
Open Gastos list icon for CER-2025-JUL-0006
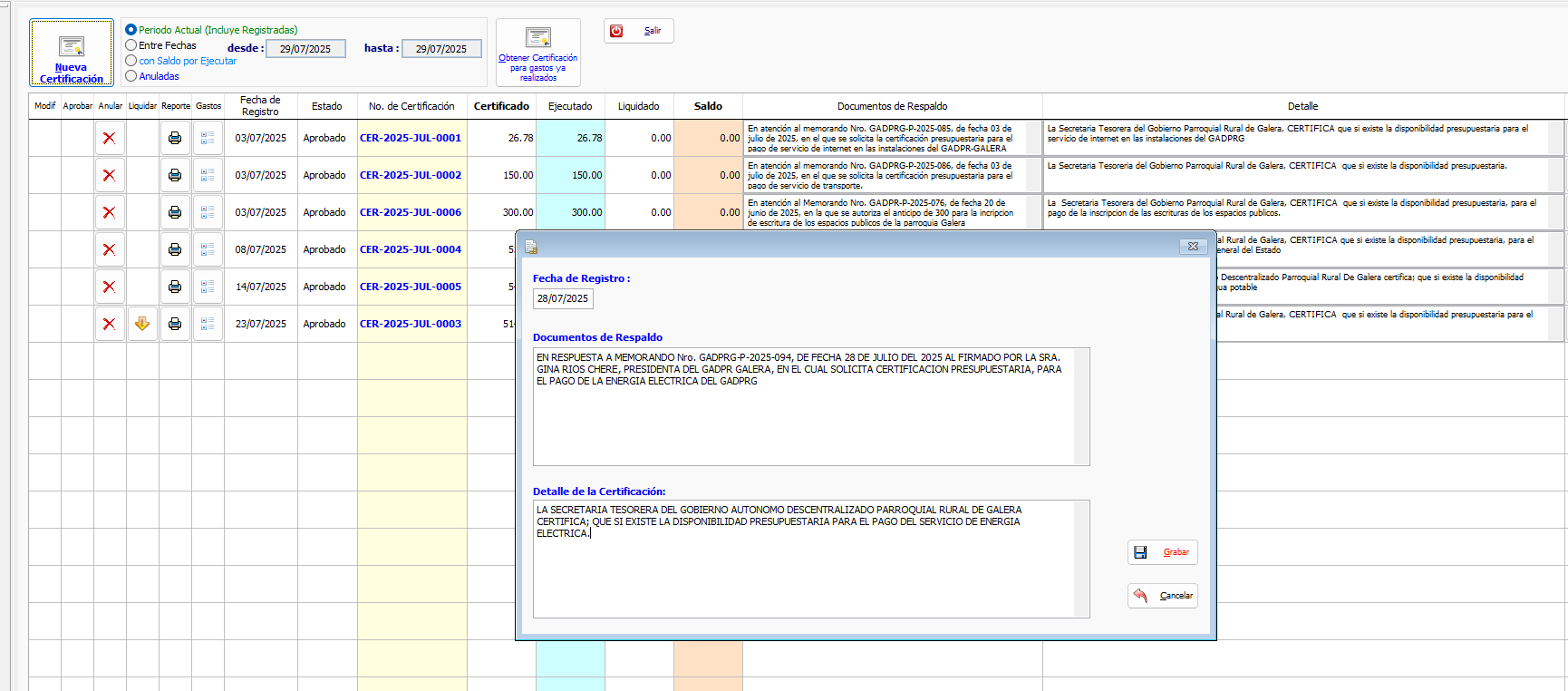click(x=208, y=213)
